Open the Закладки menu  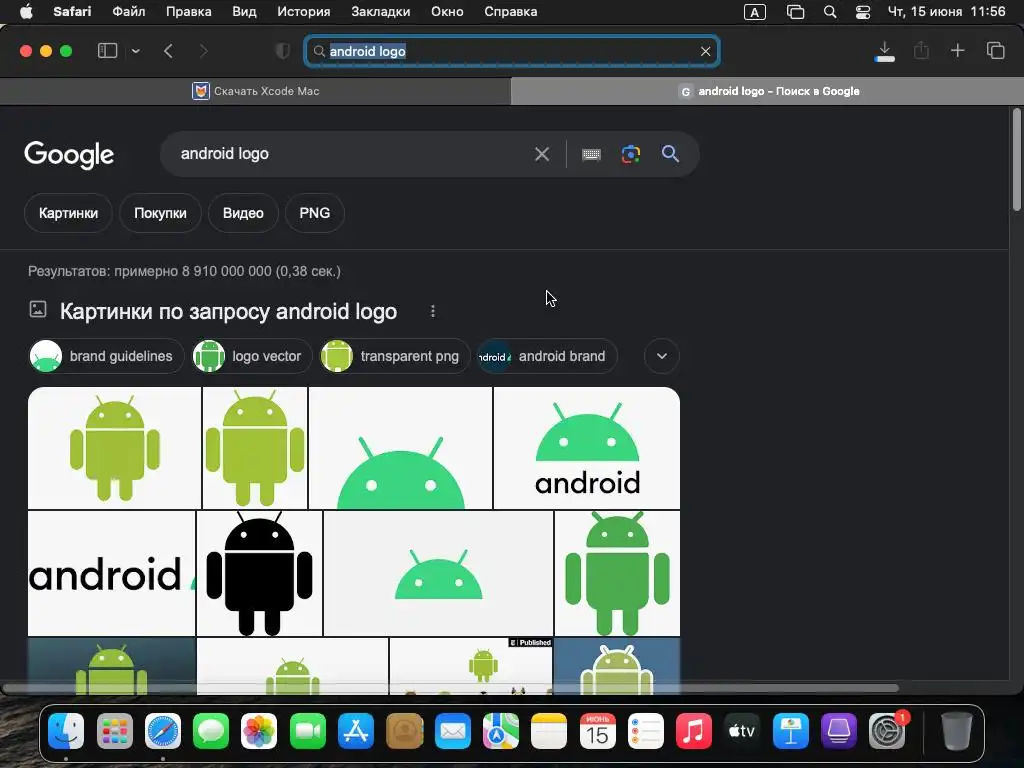tap(381, 12)
